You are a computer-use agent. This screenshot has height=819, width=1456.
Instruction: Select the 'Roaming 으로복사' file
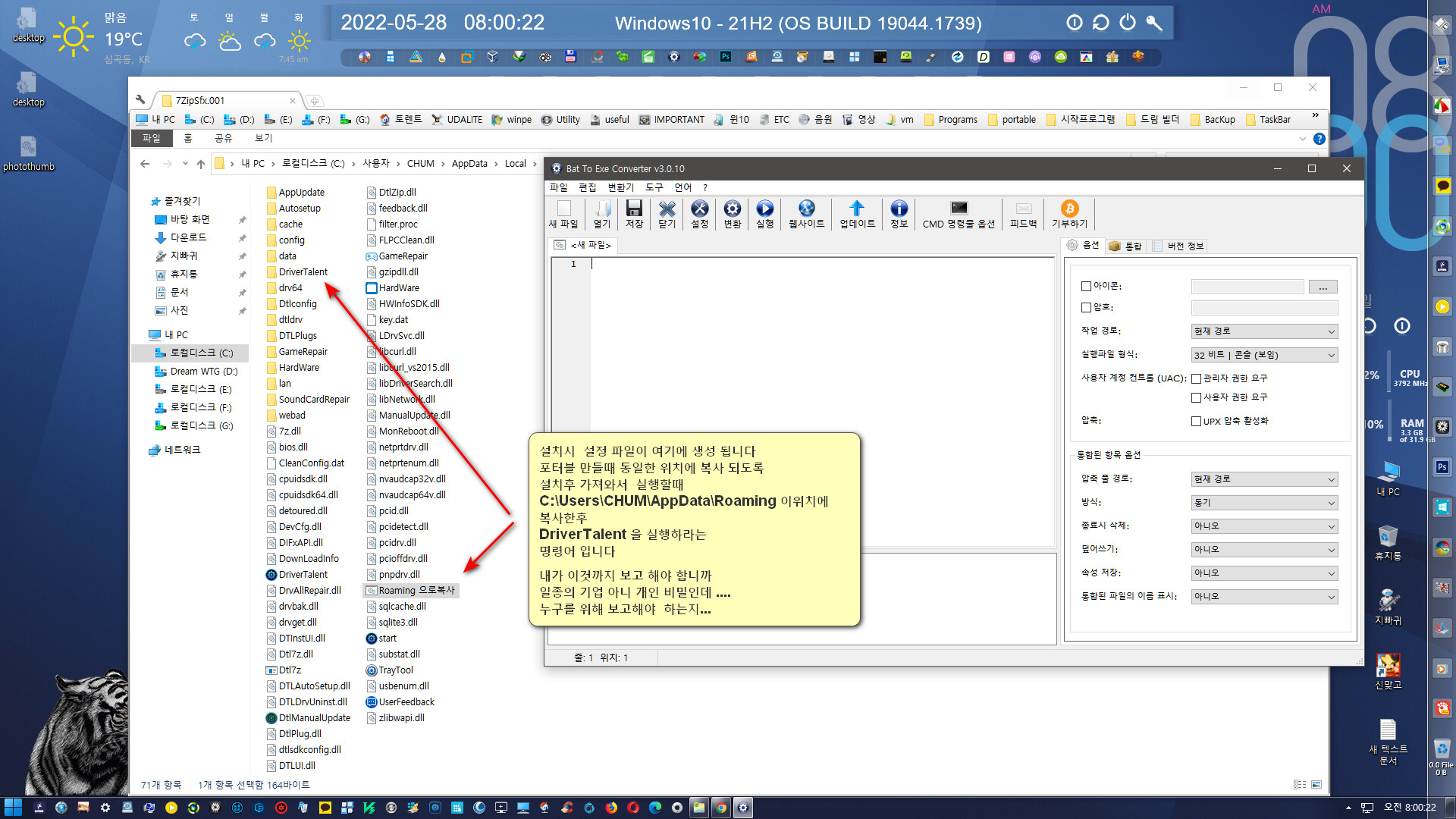coord(410,591)
